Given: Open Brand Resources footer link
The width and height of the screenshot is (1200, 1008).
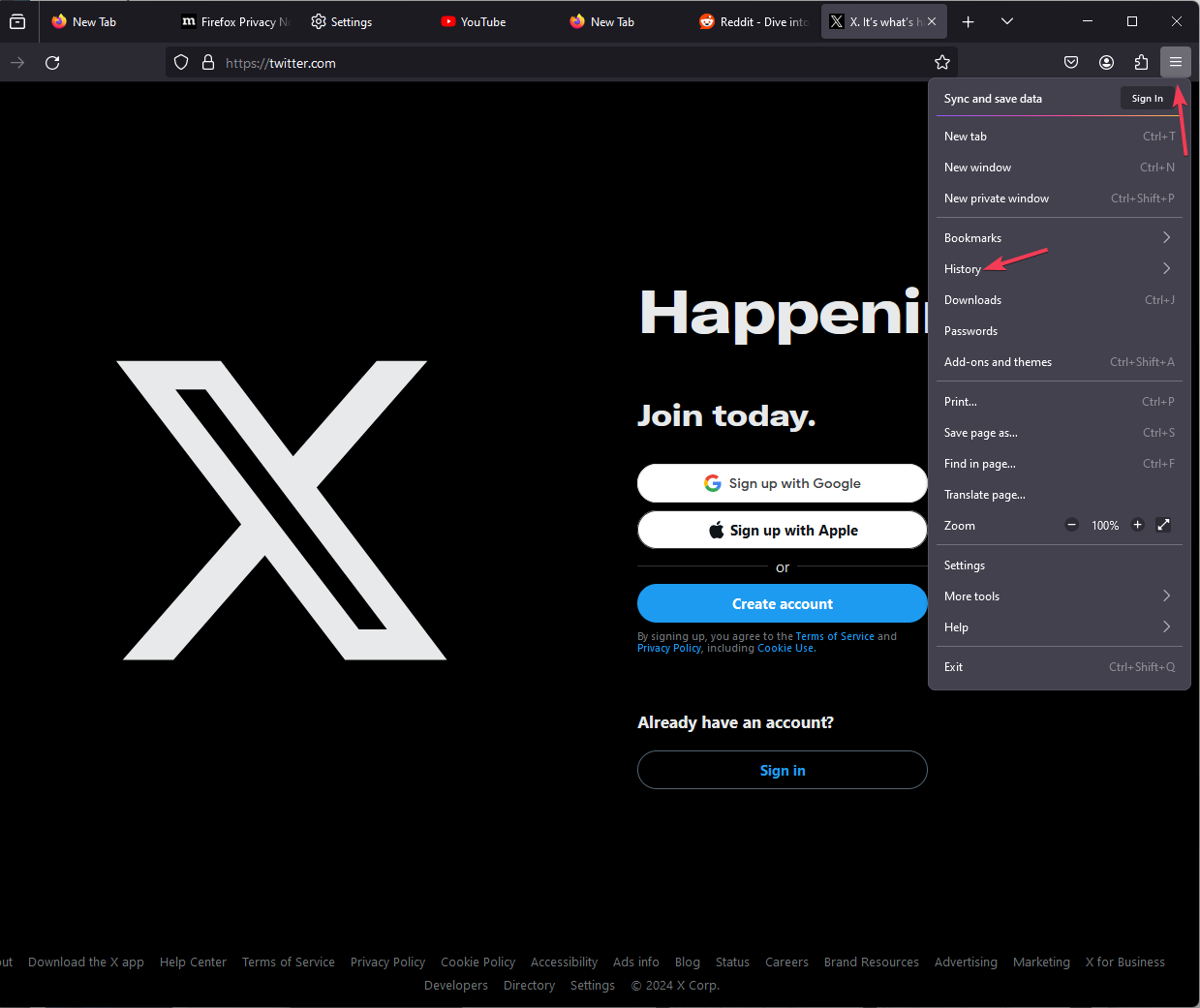Looking at the screenshot, I should click(x=872, y=962).
